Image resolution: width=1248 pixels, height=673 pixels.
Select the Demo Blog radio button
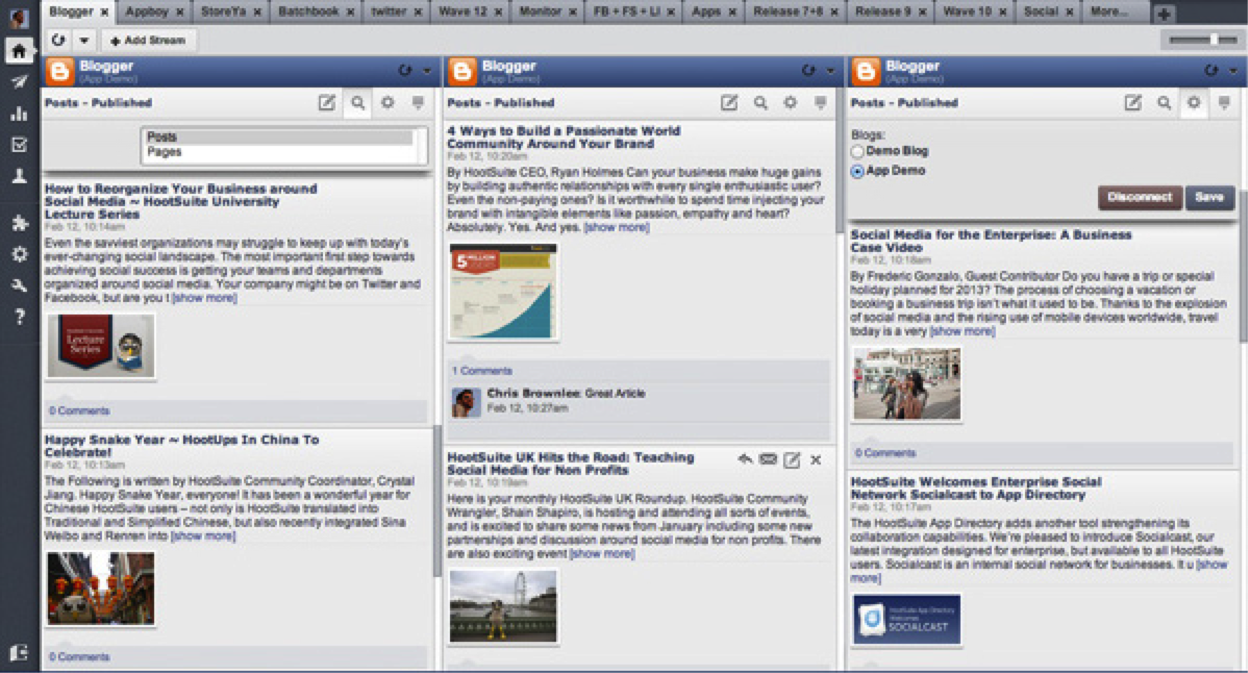point(857,152)
